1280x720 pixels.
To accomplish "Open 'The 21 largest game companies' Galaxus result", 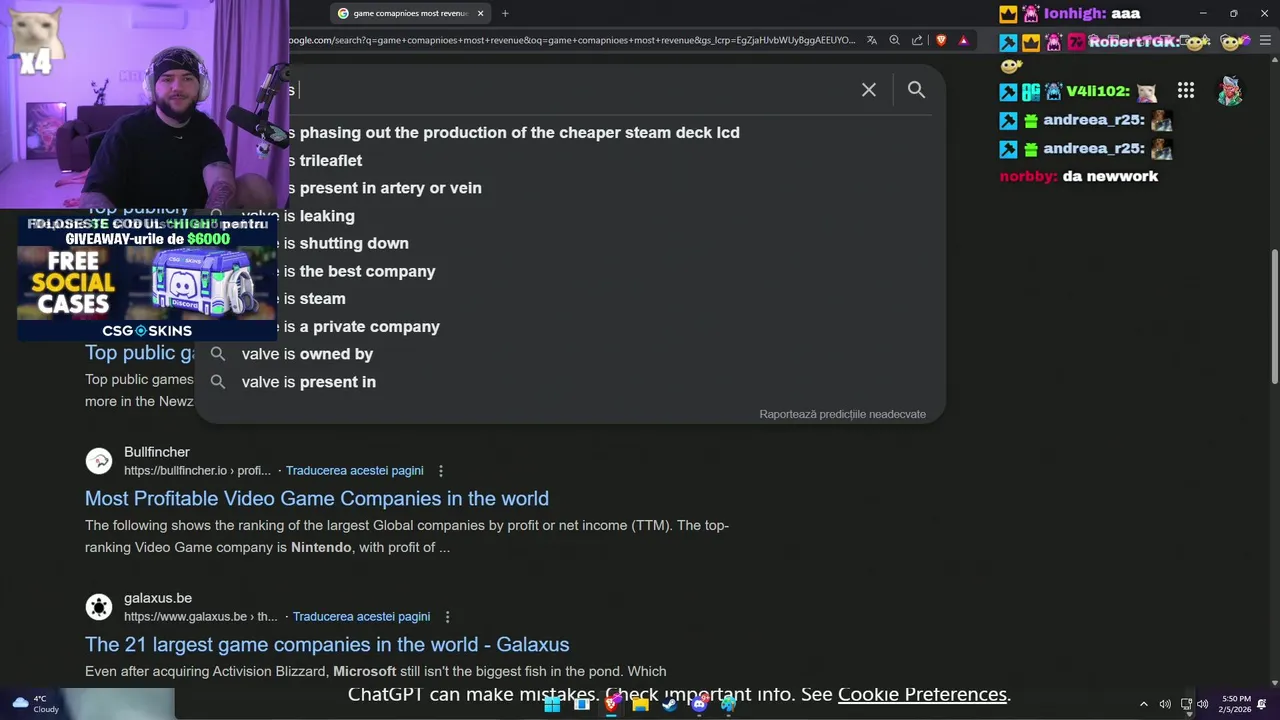I will pos(327,644).
